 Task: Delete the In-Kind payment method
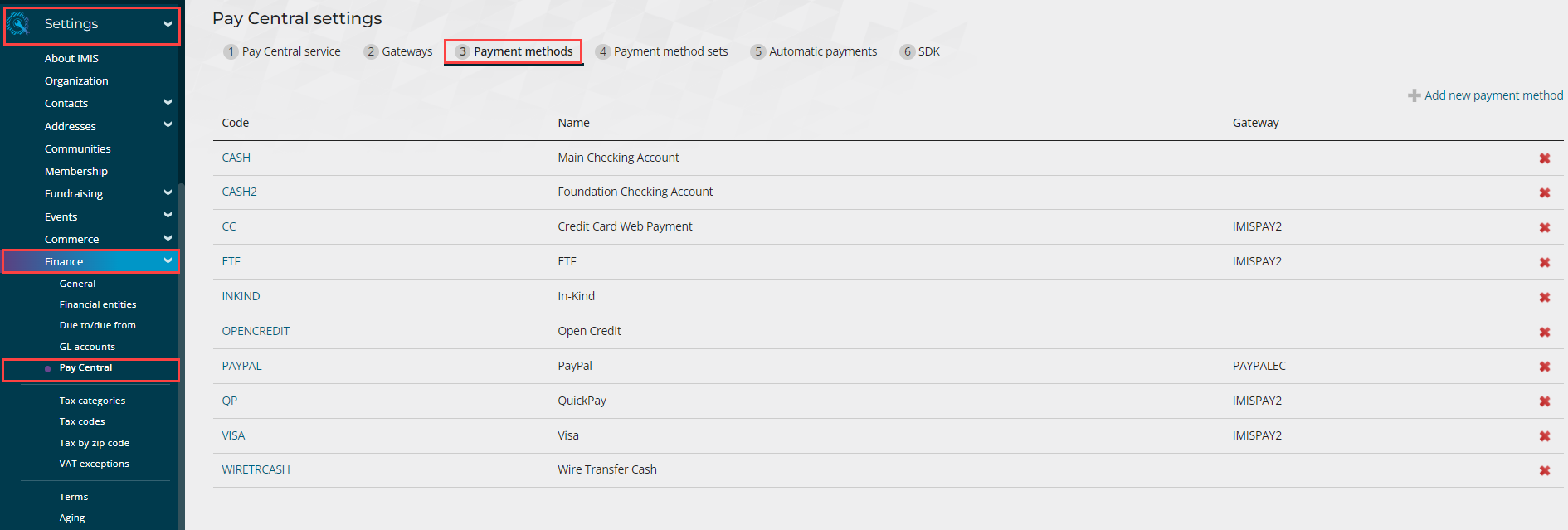pyautogui.click(x=1544, y=297)
